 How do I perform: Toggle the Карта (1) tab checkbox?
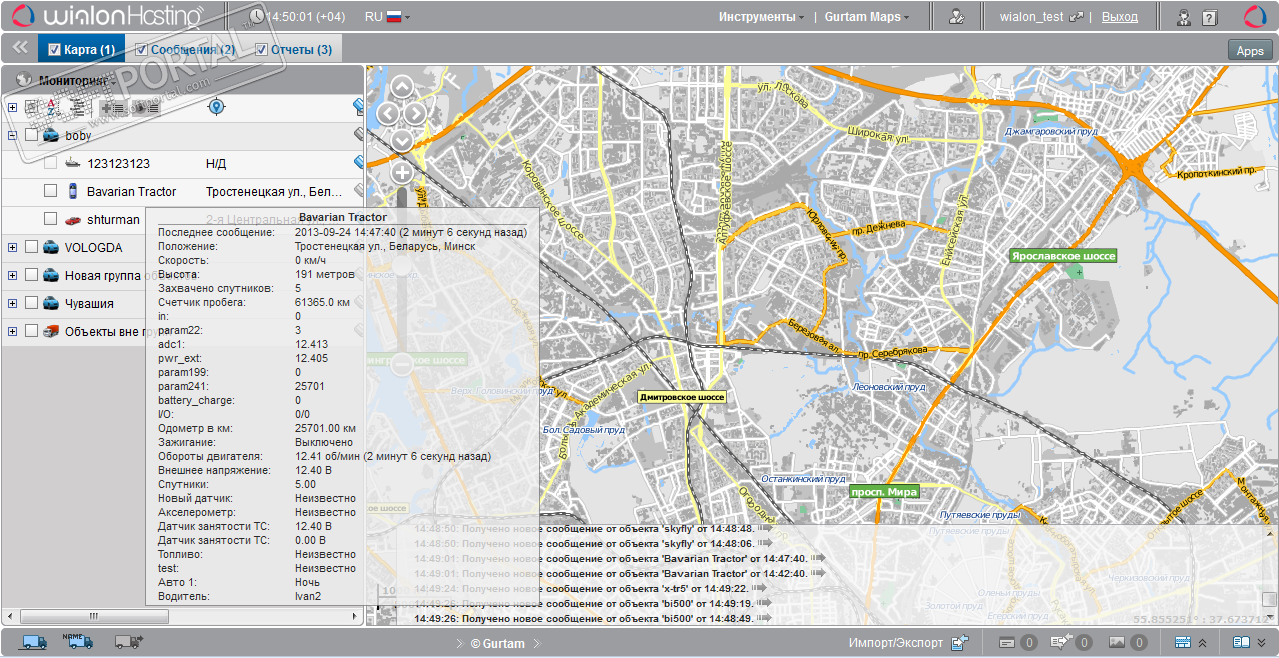(55, 50)
